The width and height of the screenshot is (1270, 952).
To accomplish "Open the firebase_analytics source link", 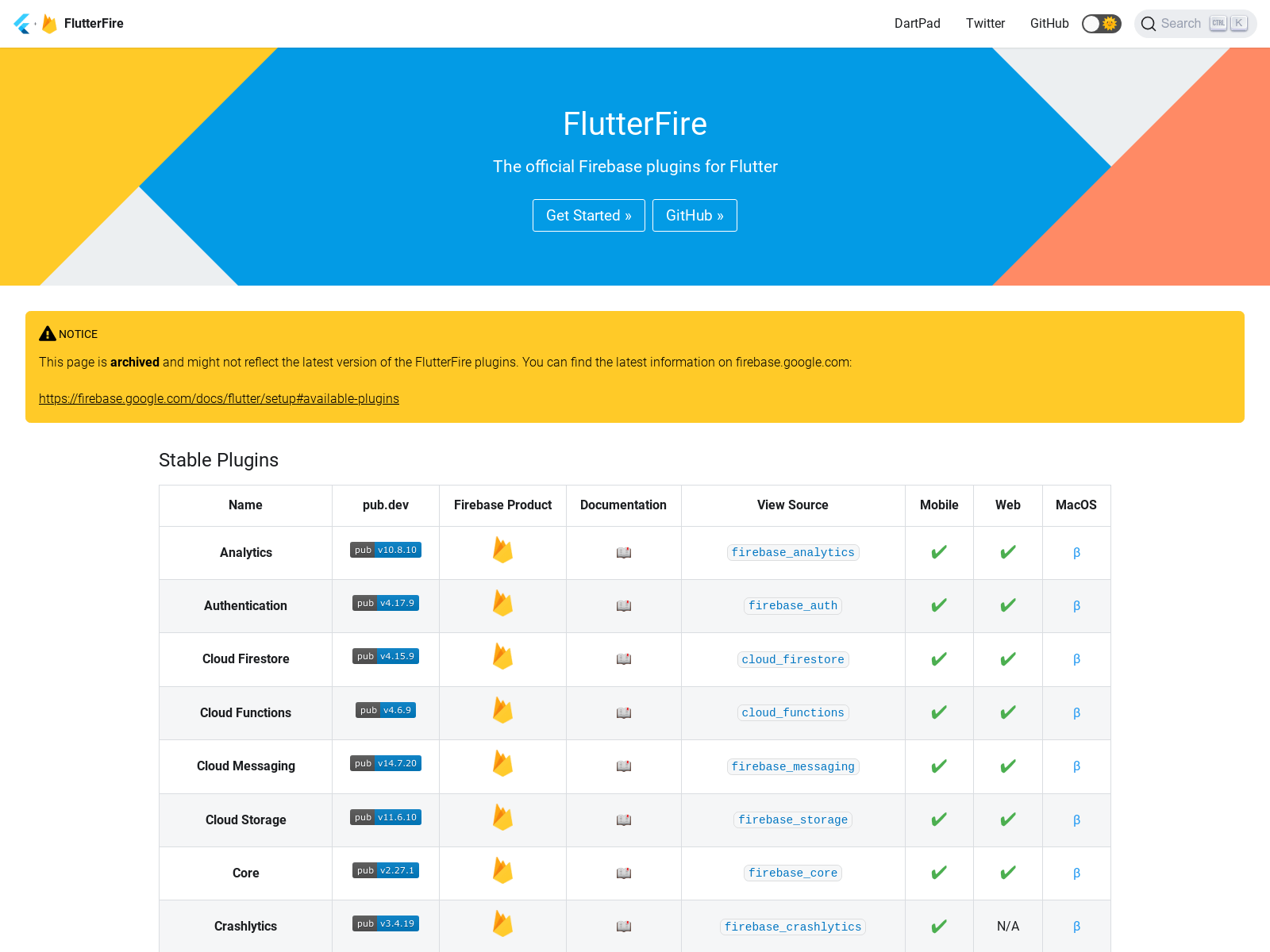I will [x=793, y=553].
